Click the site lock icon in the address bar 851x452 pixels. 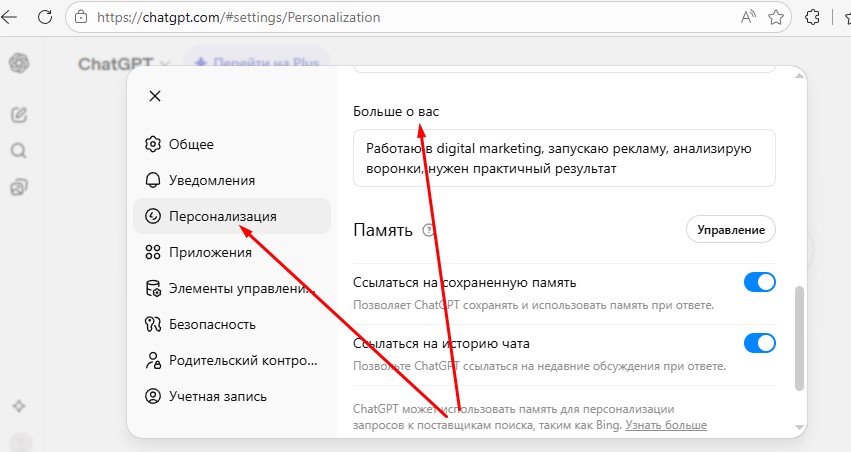pyautogui.click(x=81, y=17)
